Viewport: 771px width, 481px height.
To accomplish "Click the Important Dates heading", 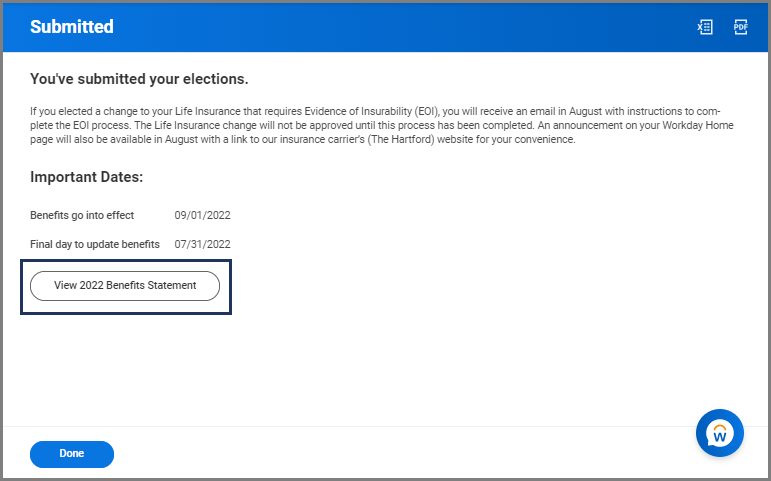I will 87,177.
